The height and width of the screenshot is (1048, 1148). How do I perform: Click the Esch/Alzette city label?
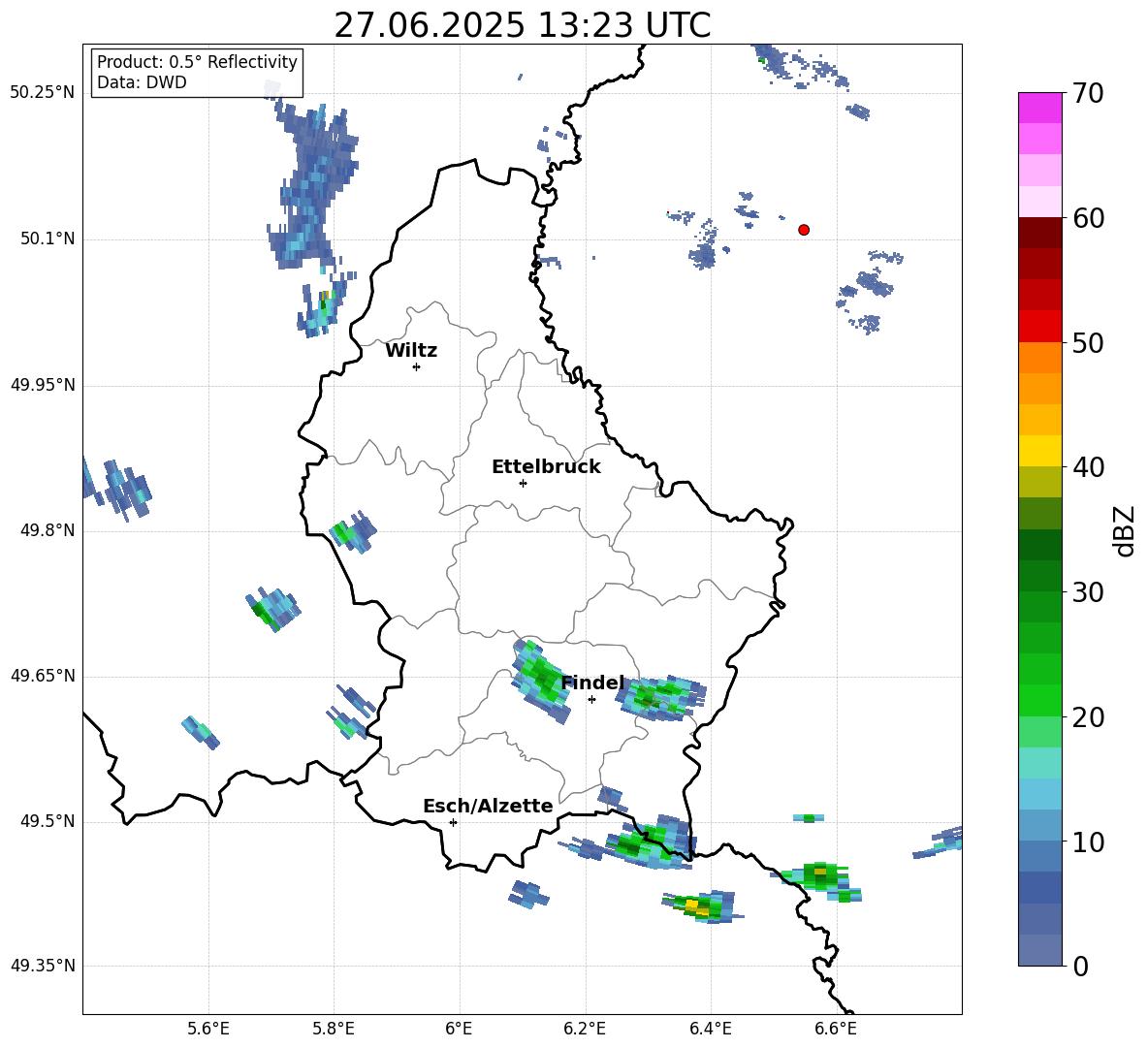[x=488, y=806]
